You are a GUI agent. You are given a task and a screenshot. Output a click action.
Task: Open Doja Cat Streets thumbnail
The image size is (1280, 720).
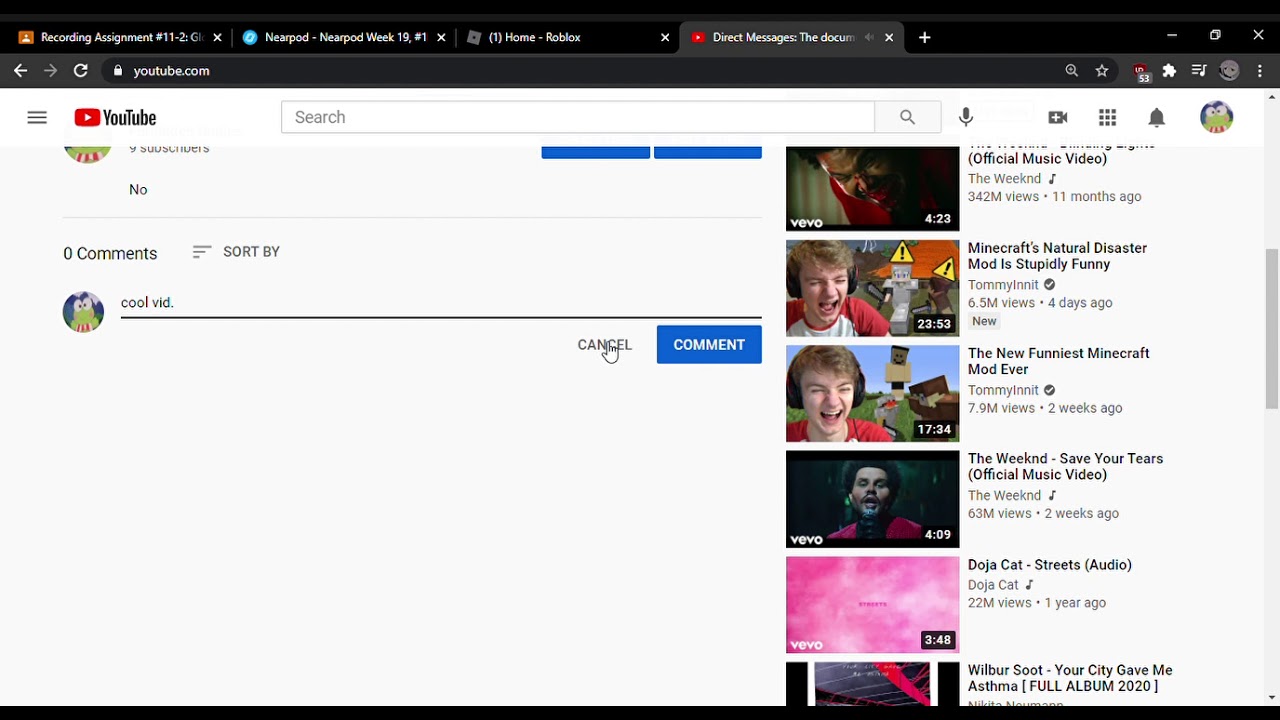tap(872, 605)
